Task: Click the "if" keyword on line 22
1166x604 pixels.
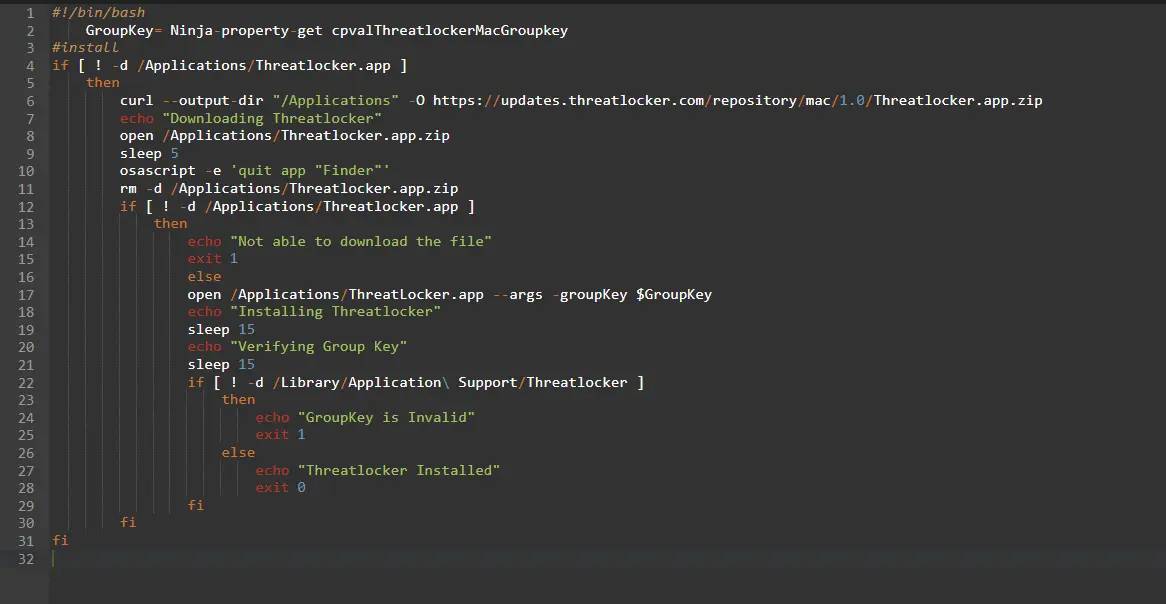Action: pos(196,382)
